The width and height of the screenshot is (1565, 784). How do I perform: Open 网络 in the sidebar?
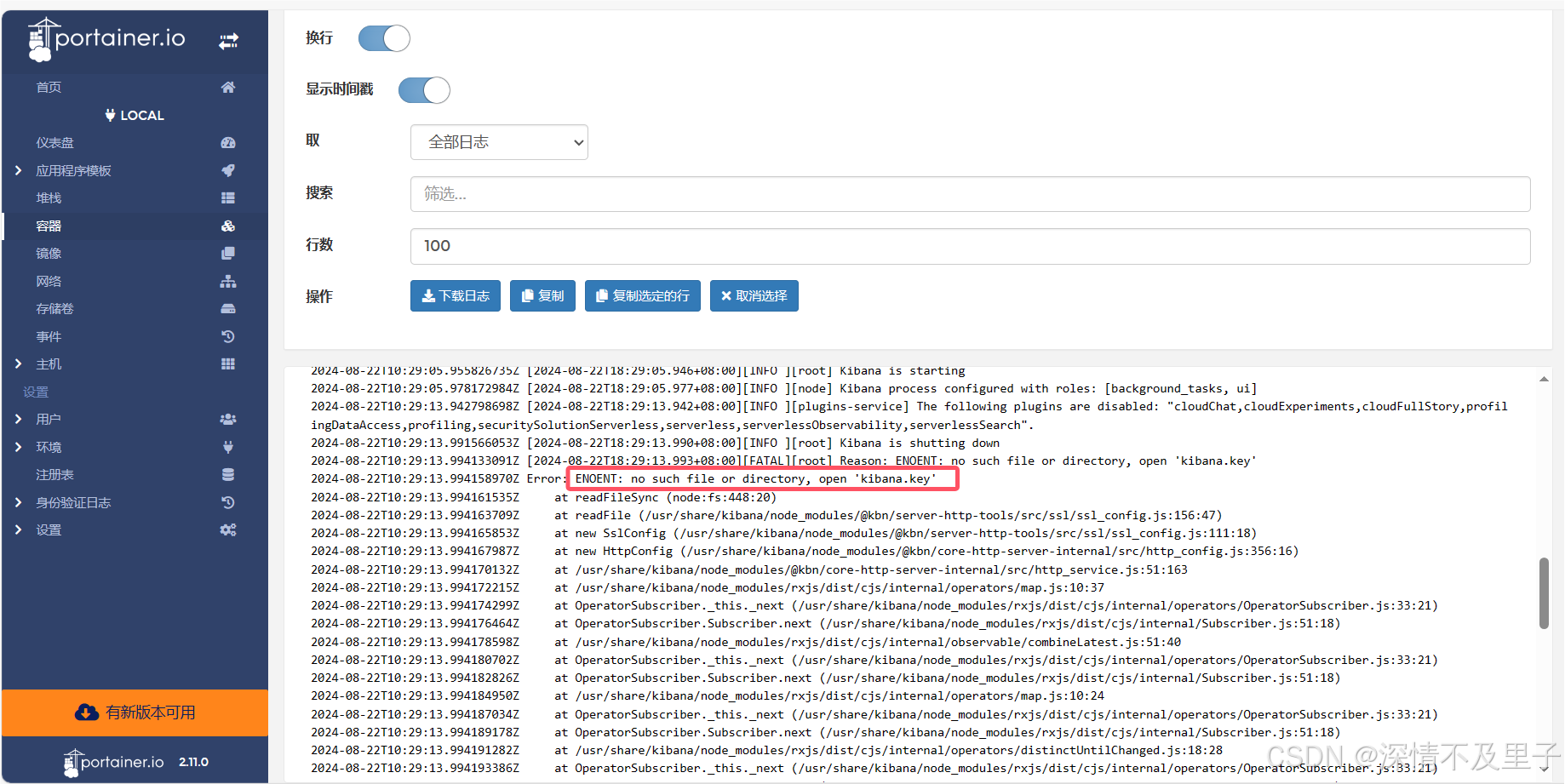click(x=49, y=281)
